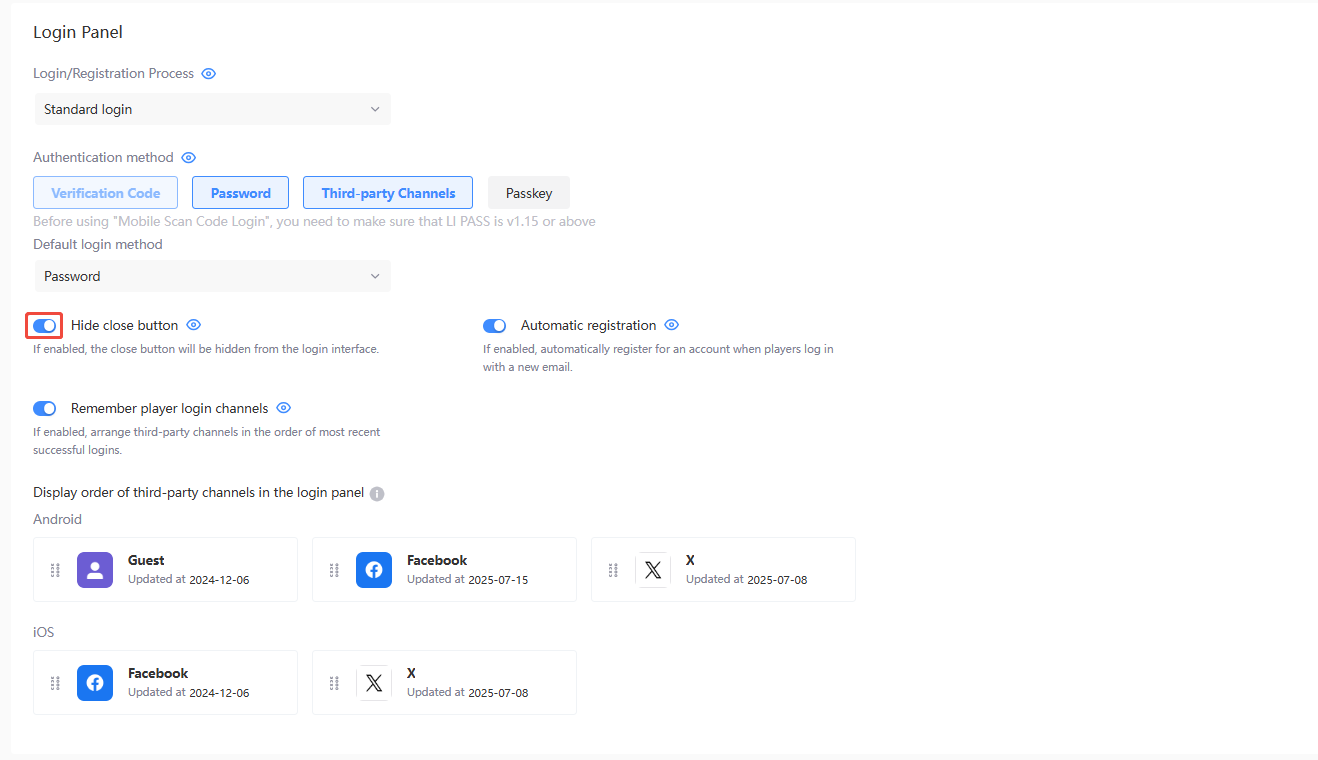Turn off Automatic registration
Viewport: 1318px width, 760px height.
[494, 325]
